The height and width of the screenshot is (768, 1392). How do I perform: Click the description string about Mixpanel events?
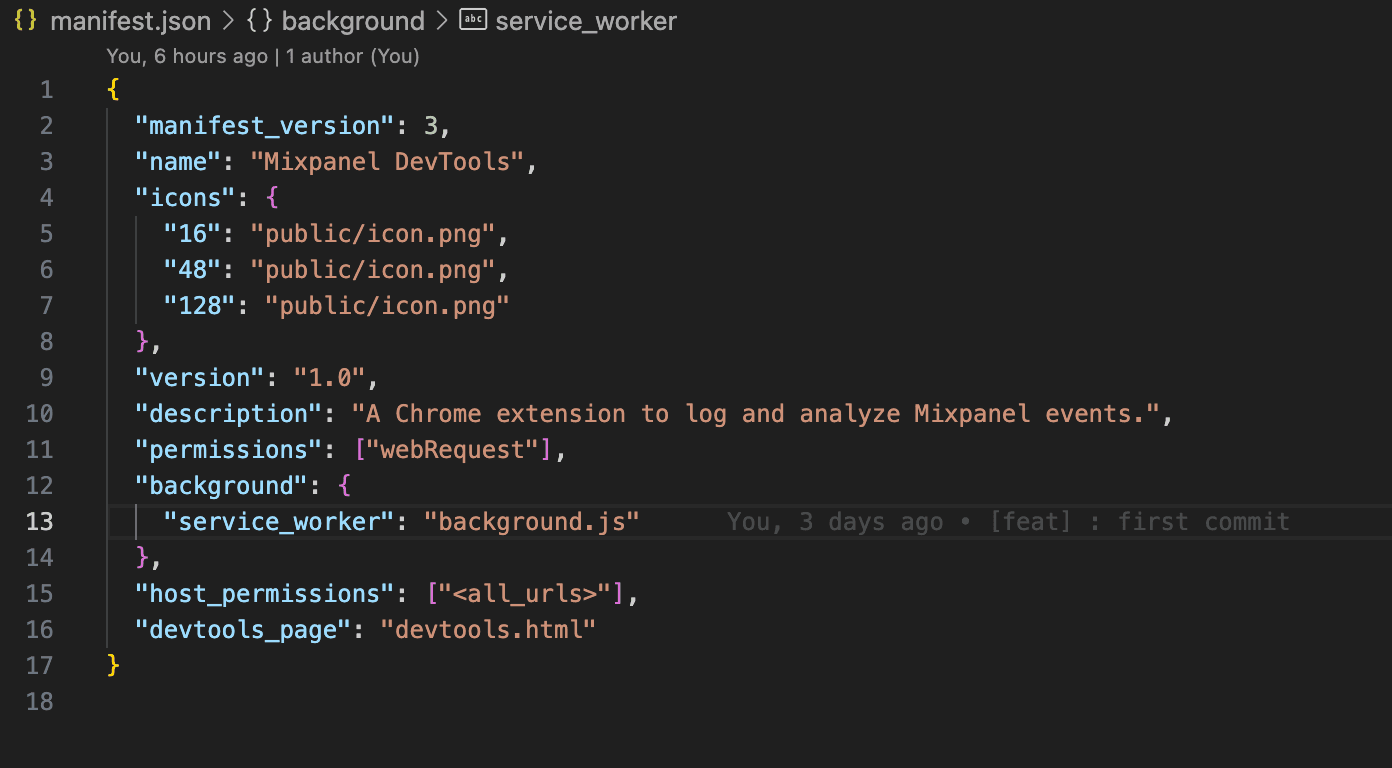(756, 414)
